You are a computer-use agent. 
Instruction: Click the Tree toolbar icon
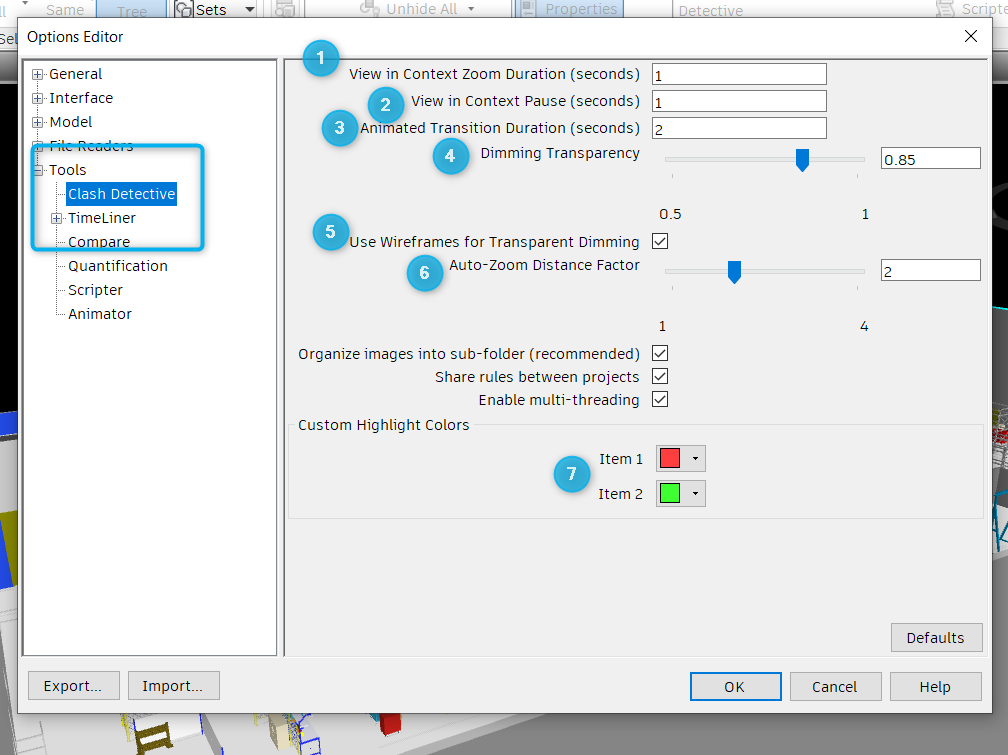point(131,9)
